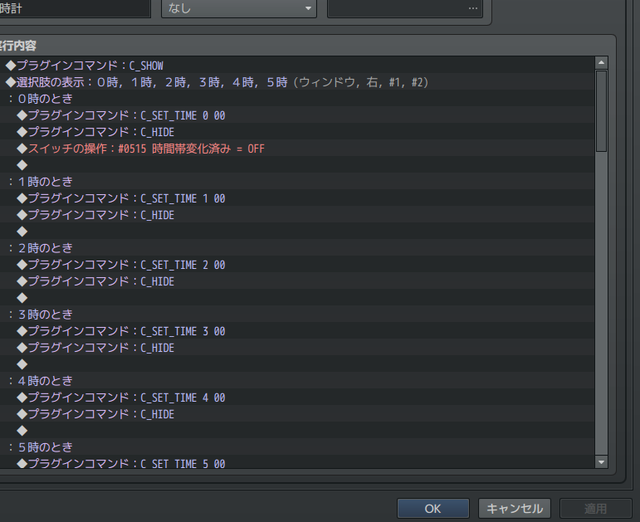Click the 時計 name field
Screen dimensions: 640x522
tap(75, 8)
